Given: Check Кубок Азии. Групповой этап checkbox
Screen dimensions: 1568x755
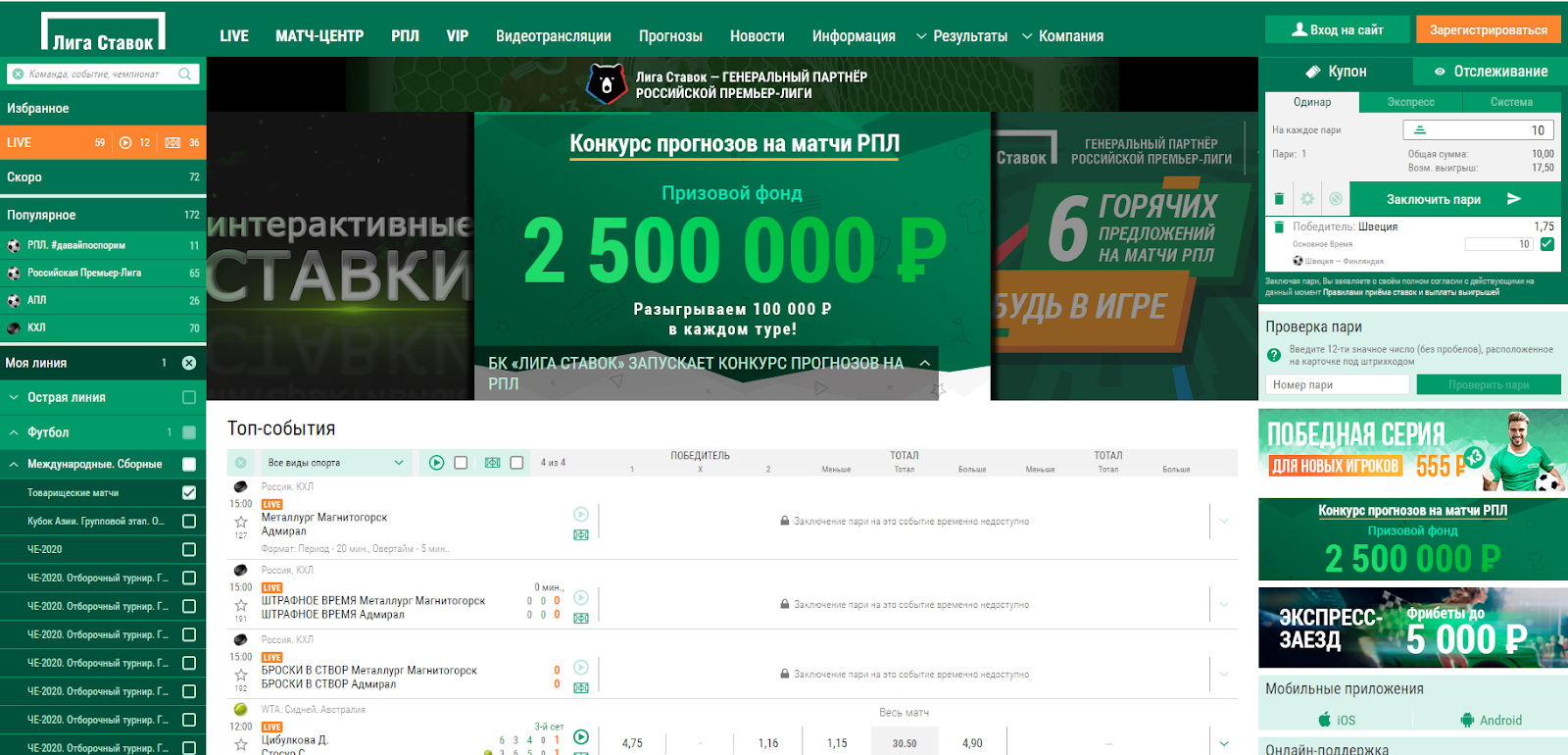Looking at the screenshot, I should [189, 521].
